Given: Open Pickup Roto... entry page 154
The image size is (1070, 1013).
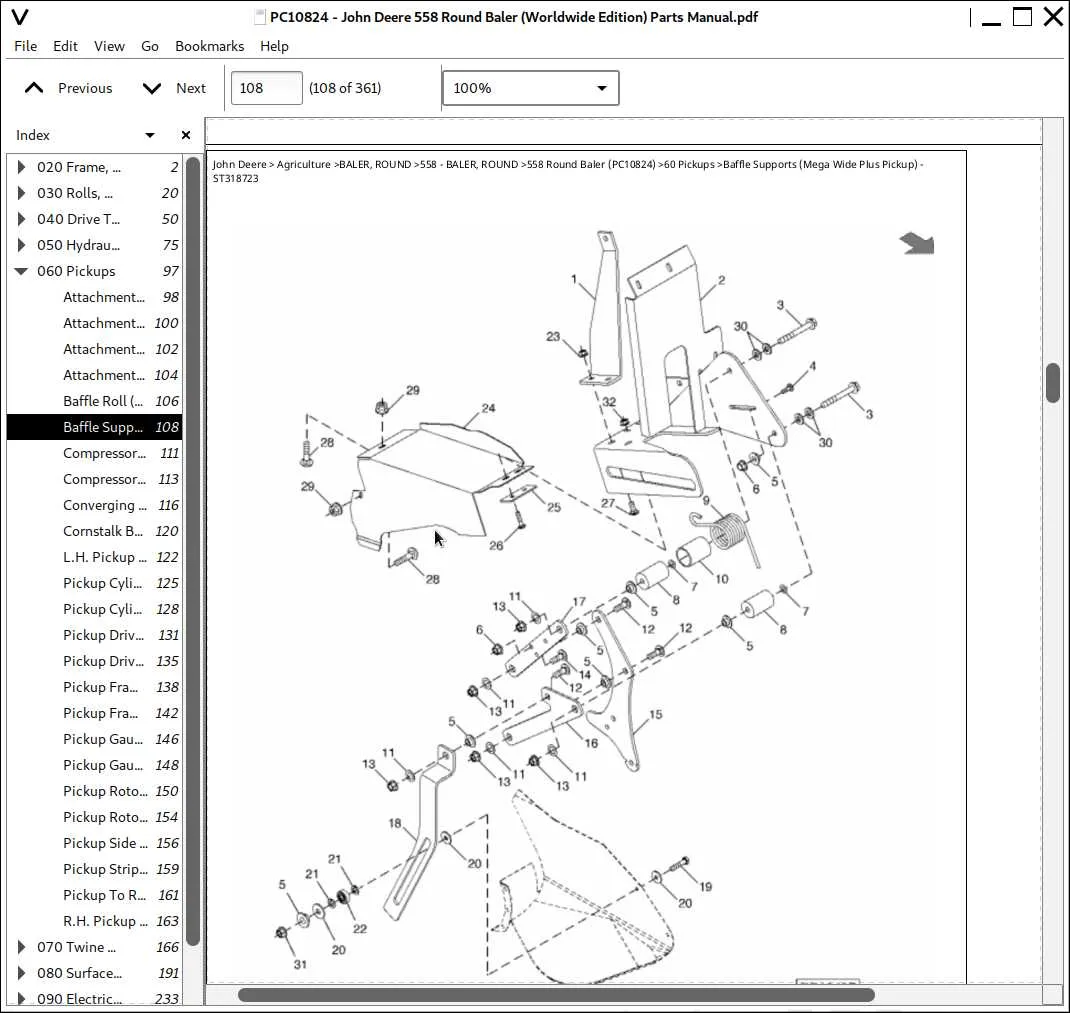Looking at the screenshot, I should pos(94,816).
